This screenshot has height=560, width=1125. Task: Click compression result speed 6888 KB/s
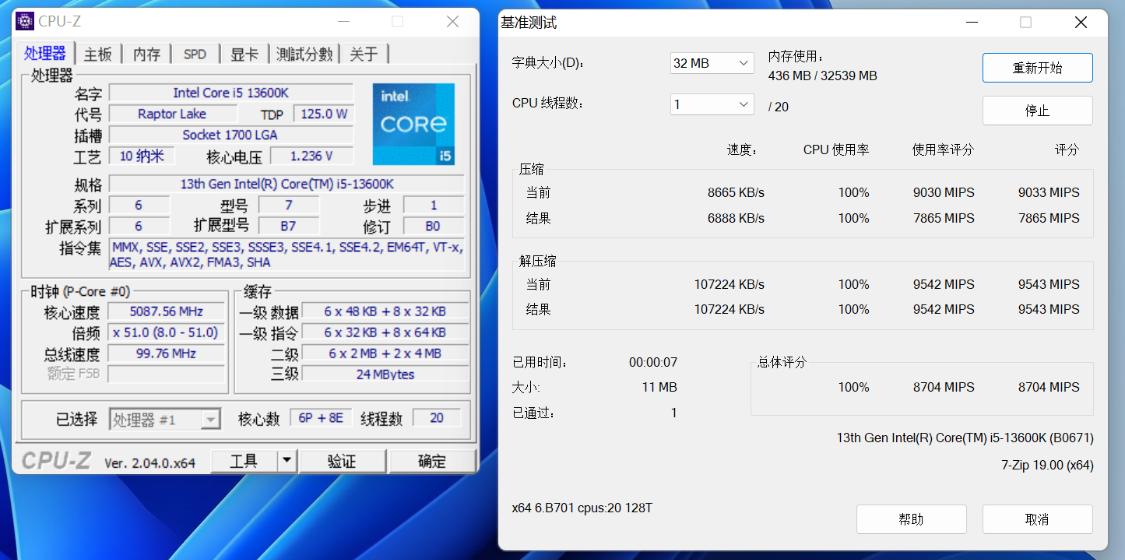[735, 218]
